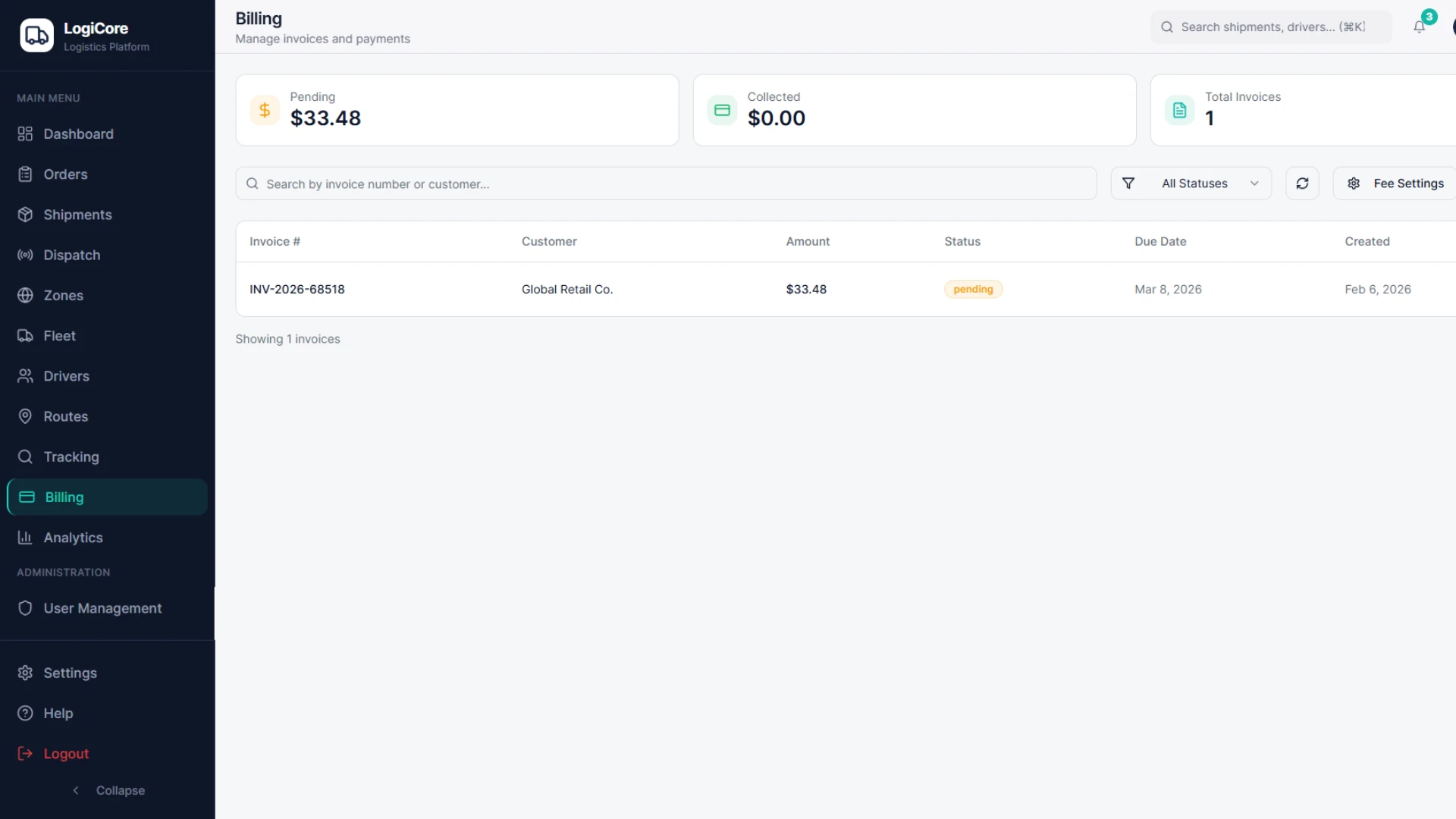Click the Orders clipboard icon
The height and width of the screenshot is (819, 1456).
(x=25, y=174)
